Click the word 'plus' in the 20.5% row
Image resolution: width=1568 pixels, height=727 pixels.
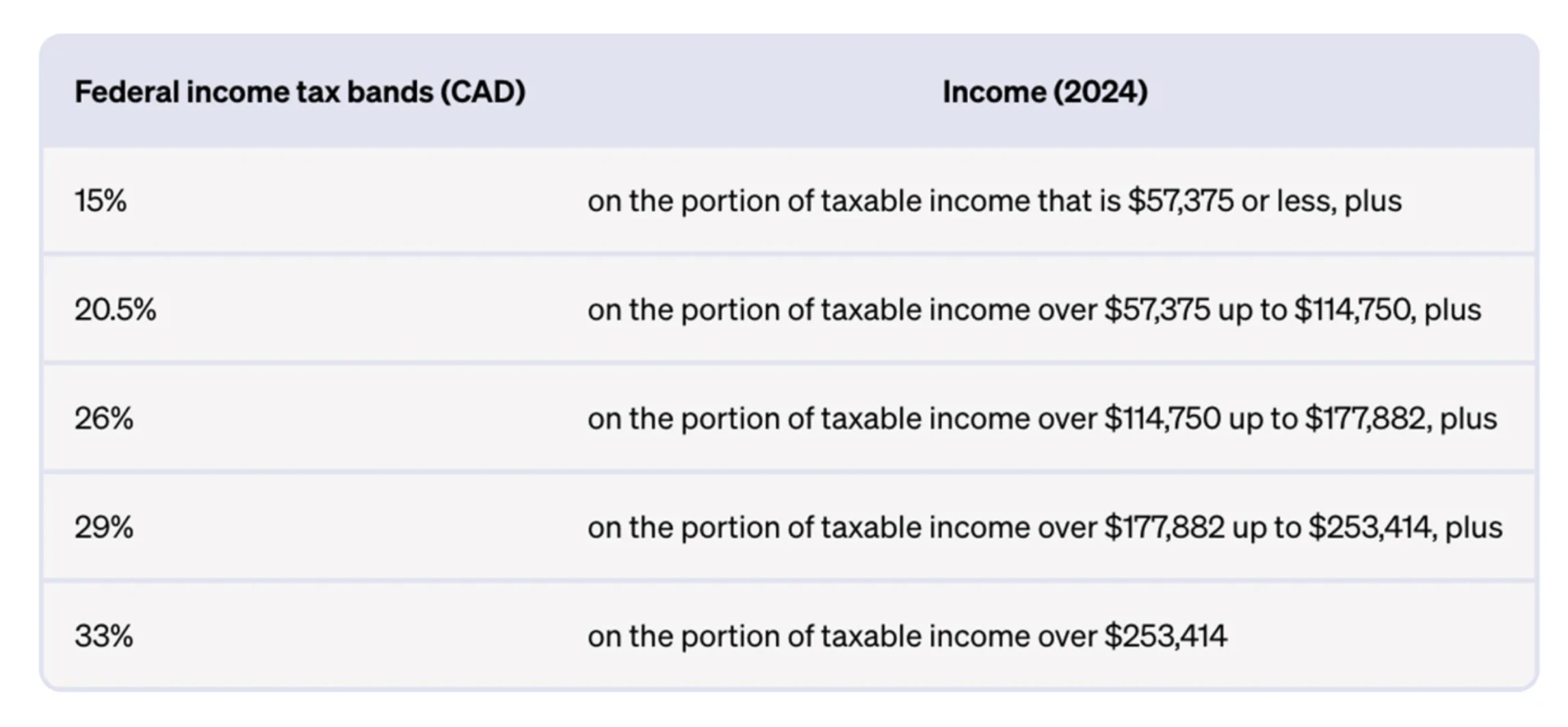(1452, 309)
